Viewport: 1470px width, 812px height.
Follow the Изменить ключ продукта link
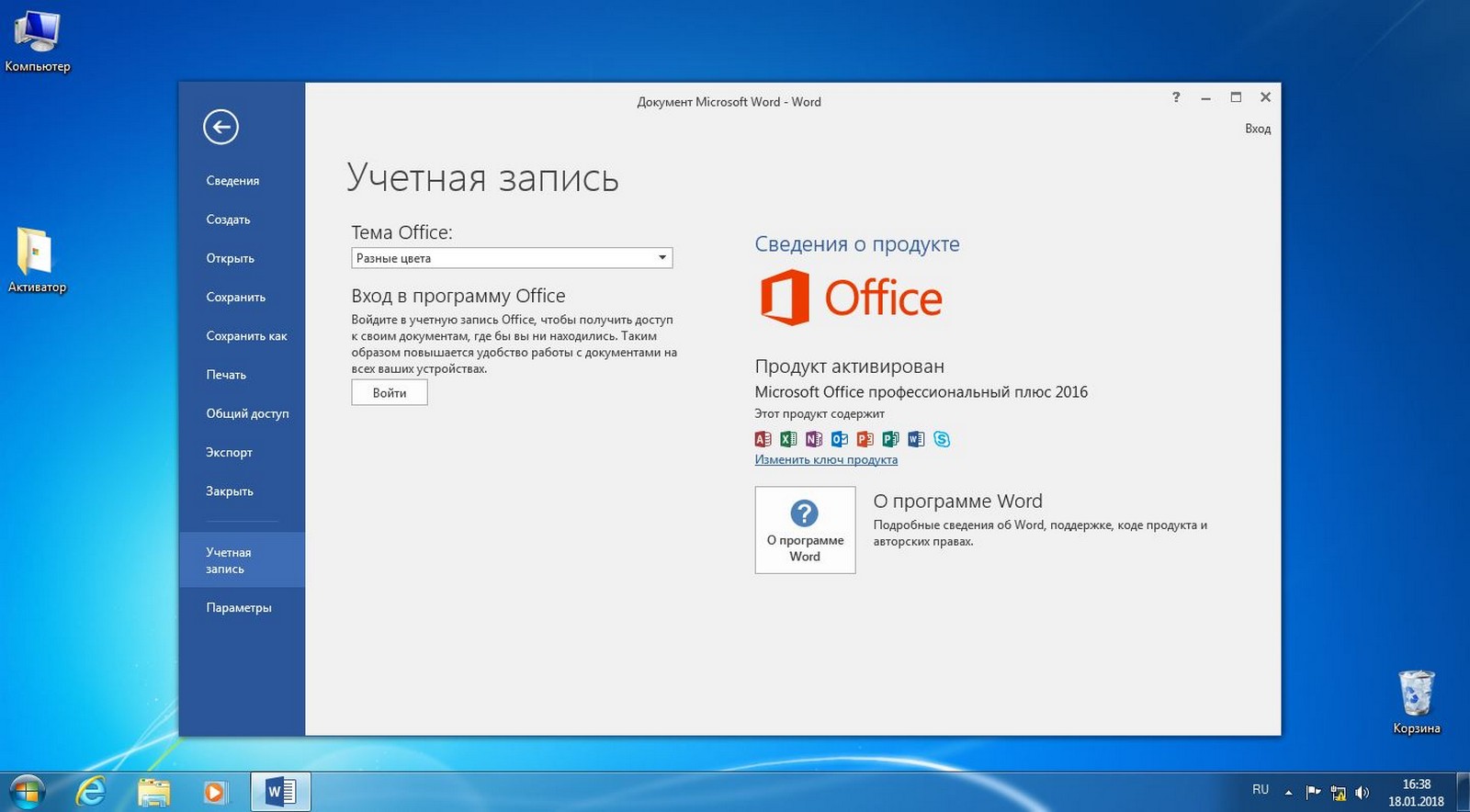pos(826,460)
